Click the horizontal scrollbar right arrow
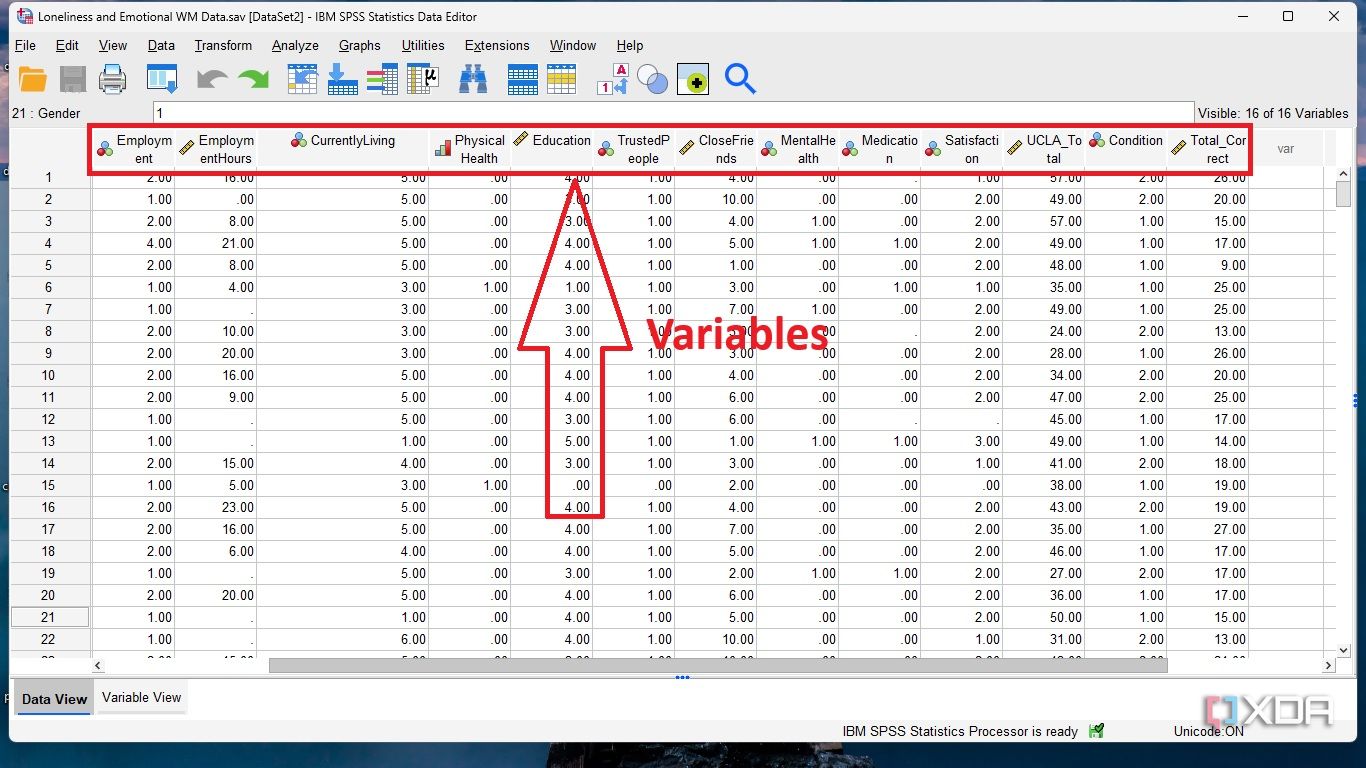The image size is (1366, 768). [1329, 665]
